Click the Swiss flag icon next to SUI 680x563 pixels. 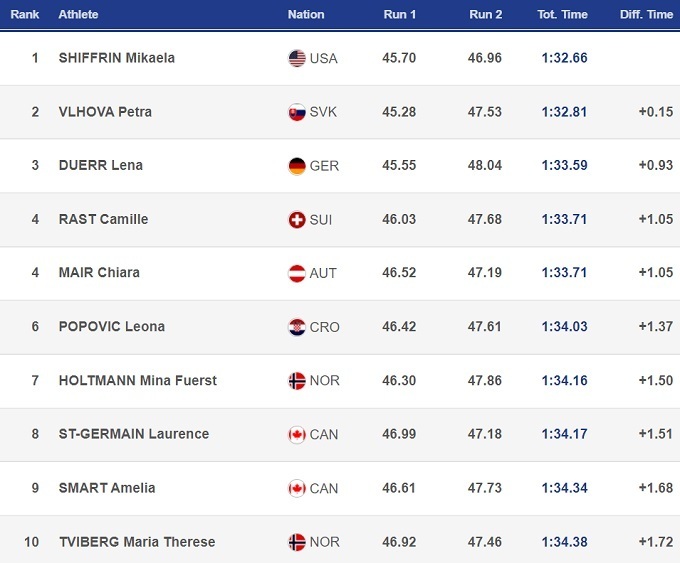(x=296, y=220)
